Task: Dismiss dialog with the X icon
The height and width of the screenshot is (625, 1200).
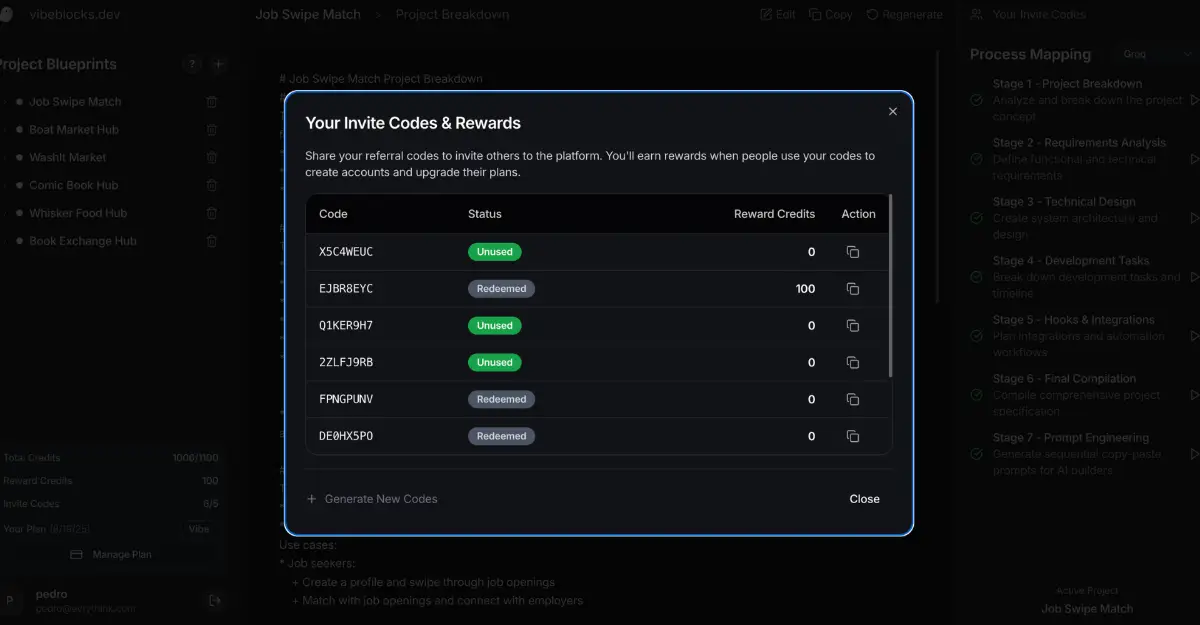Action: point(893,112)
